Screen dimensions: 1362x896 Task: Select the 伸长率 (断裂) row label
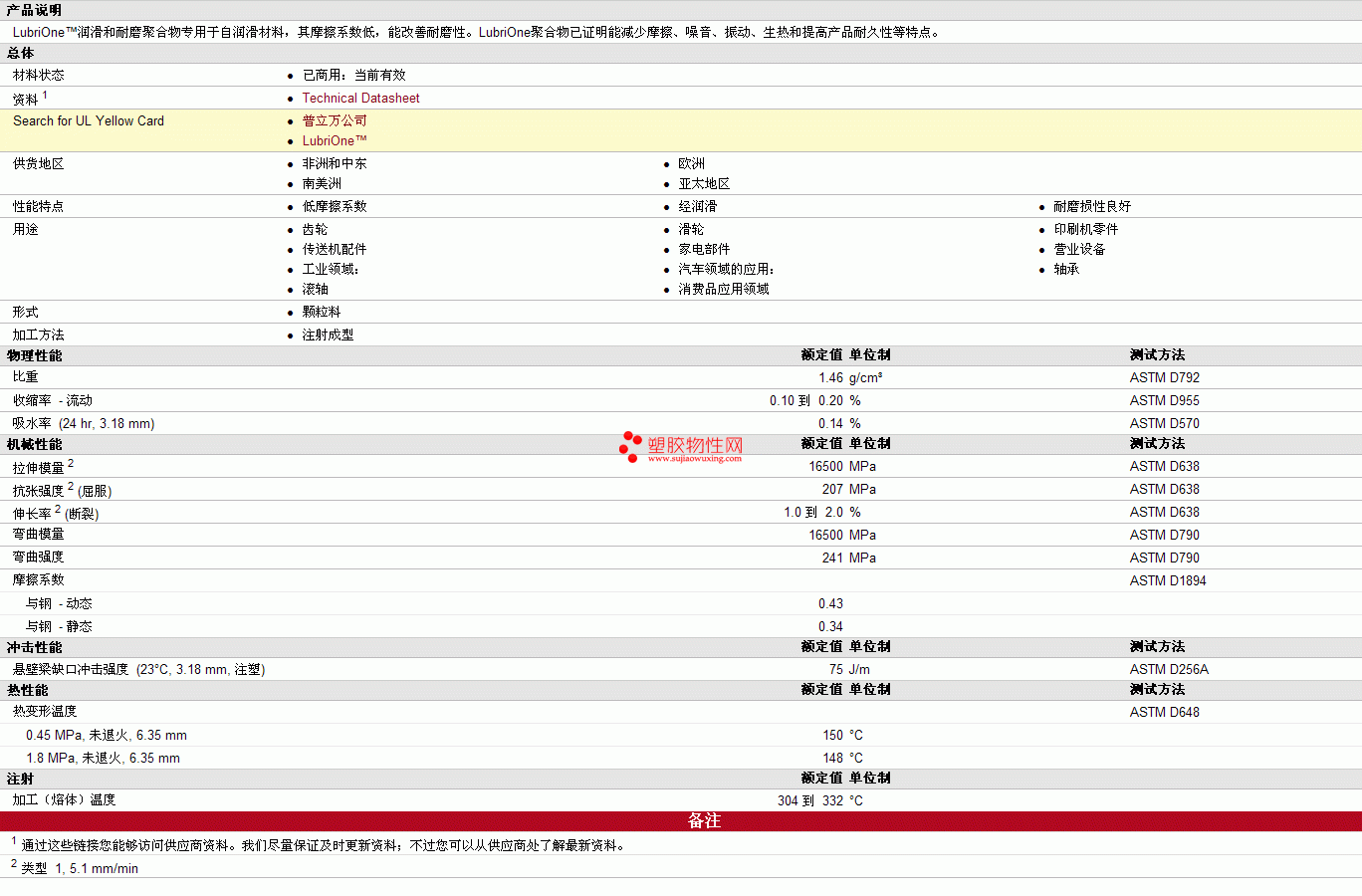(56, 513)
